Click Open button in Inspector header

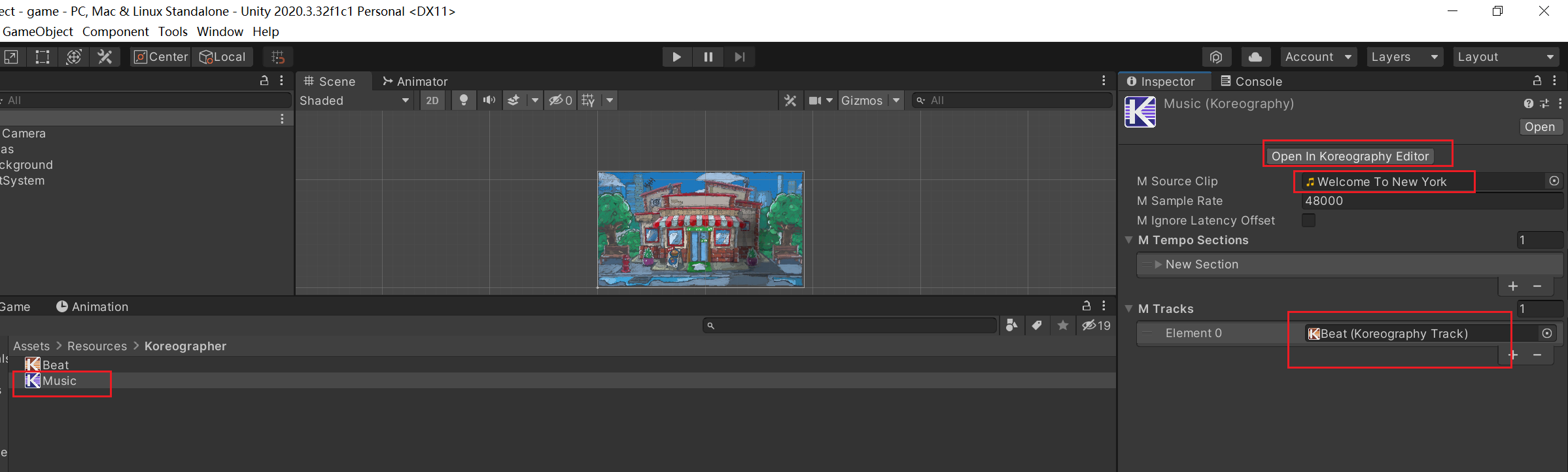(x=1540, y=127)
